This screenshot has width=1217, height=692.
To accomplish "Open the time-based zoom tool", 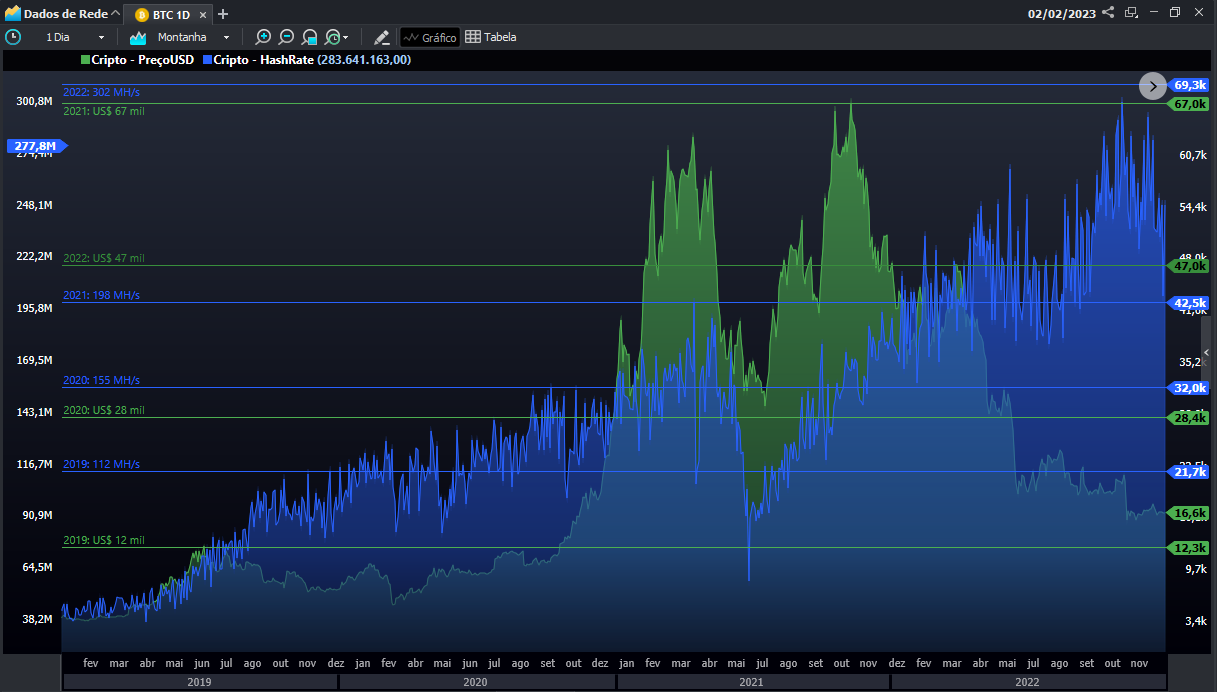I will pyautogui.click(x=333, y=36).
